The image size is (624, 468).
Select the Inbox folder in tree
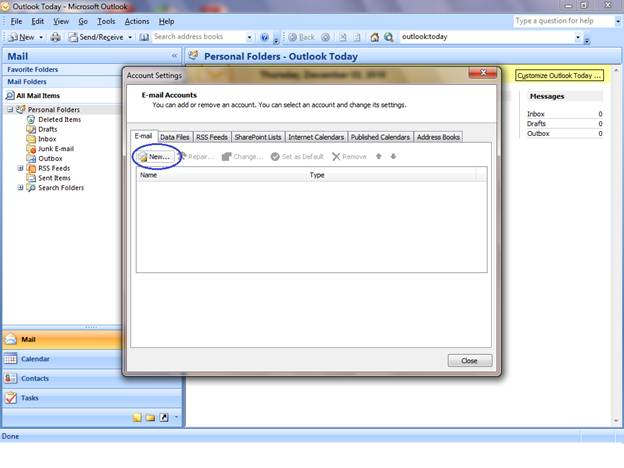click(47, 139)
